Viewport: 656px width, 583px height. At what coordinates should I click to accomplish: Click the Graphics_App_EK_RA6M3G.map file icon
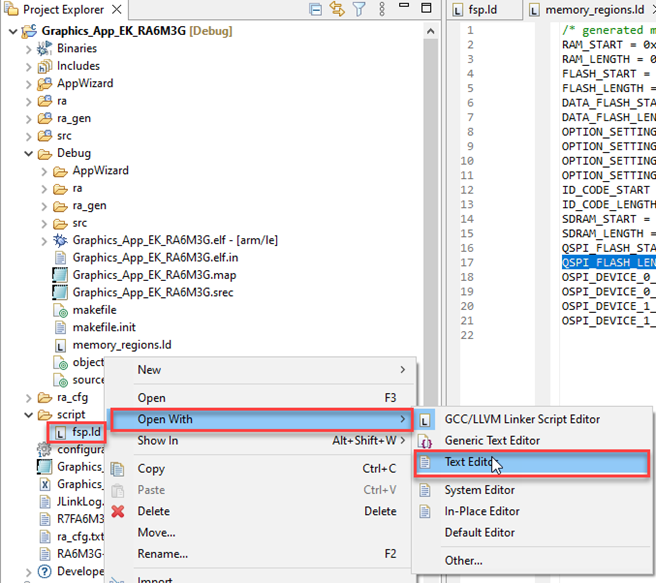(60, 275)
